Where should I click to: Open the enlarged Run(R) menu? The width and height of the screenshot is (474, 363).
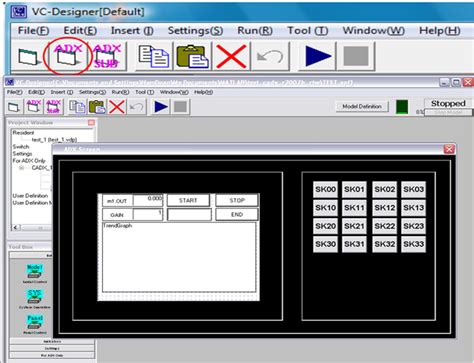pos(255,31)
